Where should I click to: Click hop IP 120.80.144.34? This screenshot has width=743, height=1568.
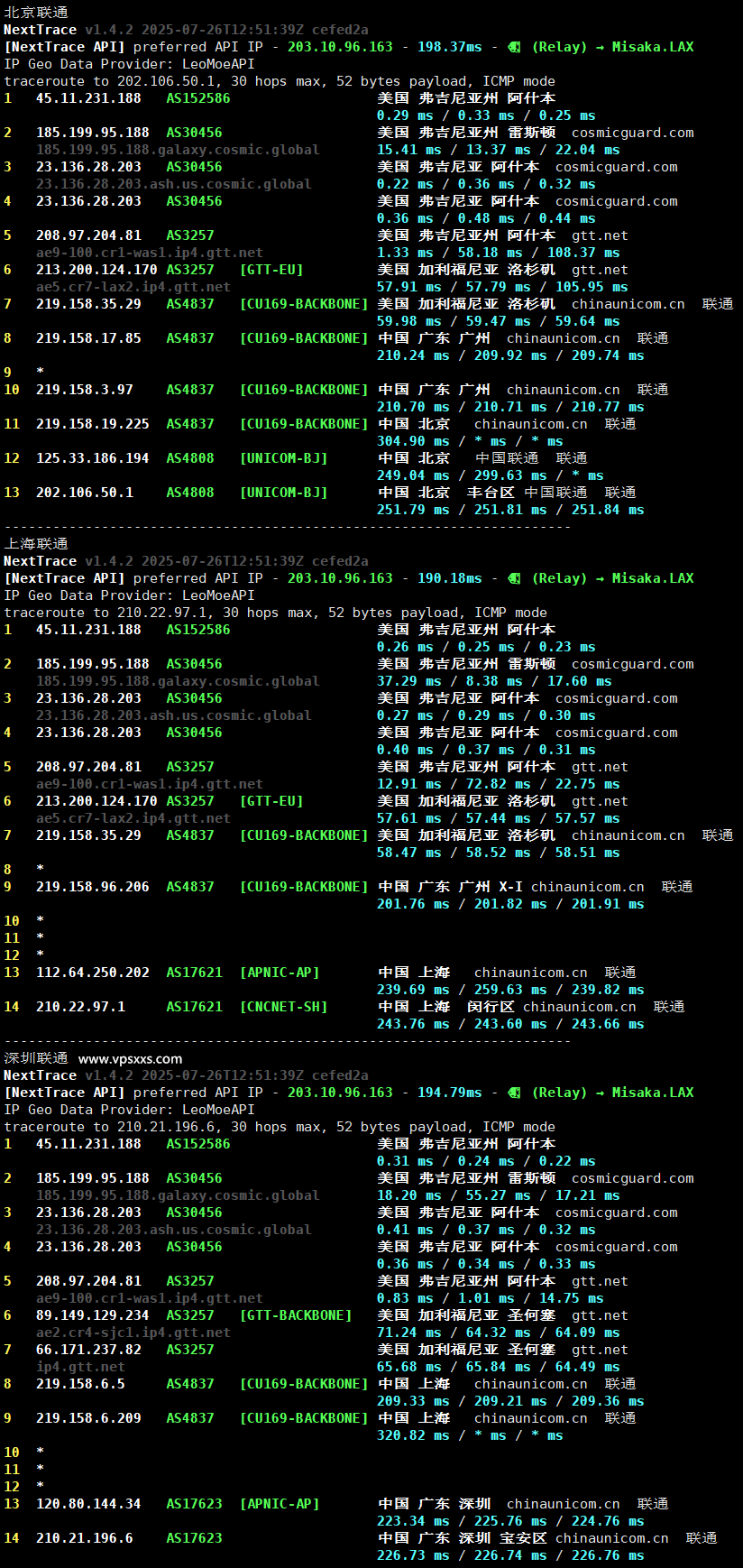[x=88, y=1504]
